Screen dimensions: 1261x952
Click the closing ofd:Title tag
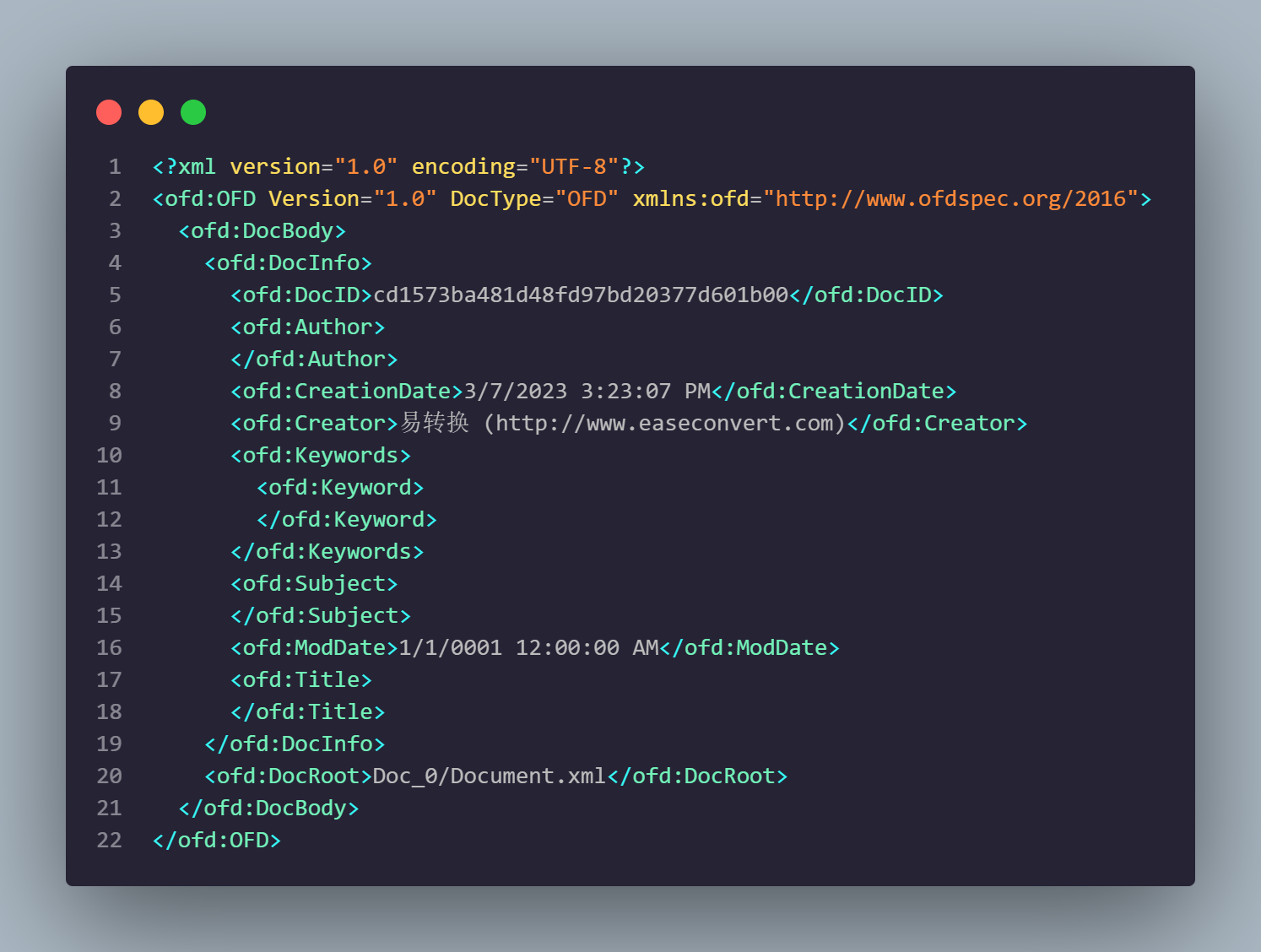pyautogui.click(x=308, y=712)
